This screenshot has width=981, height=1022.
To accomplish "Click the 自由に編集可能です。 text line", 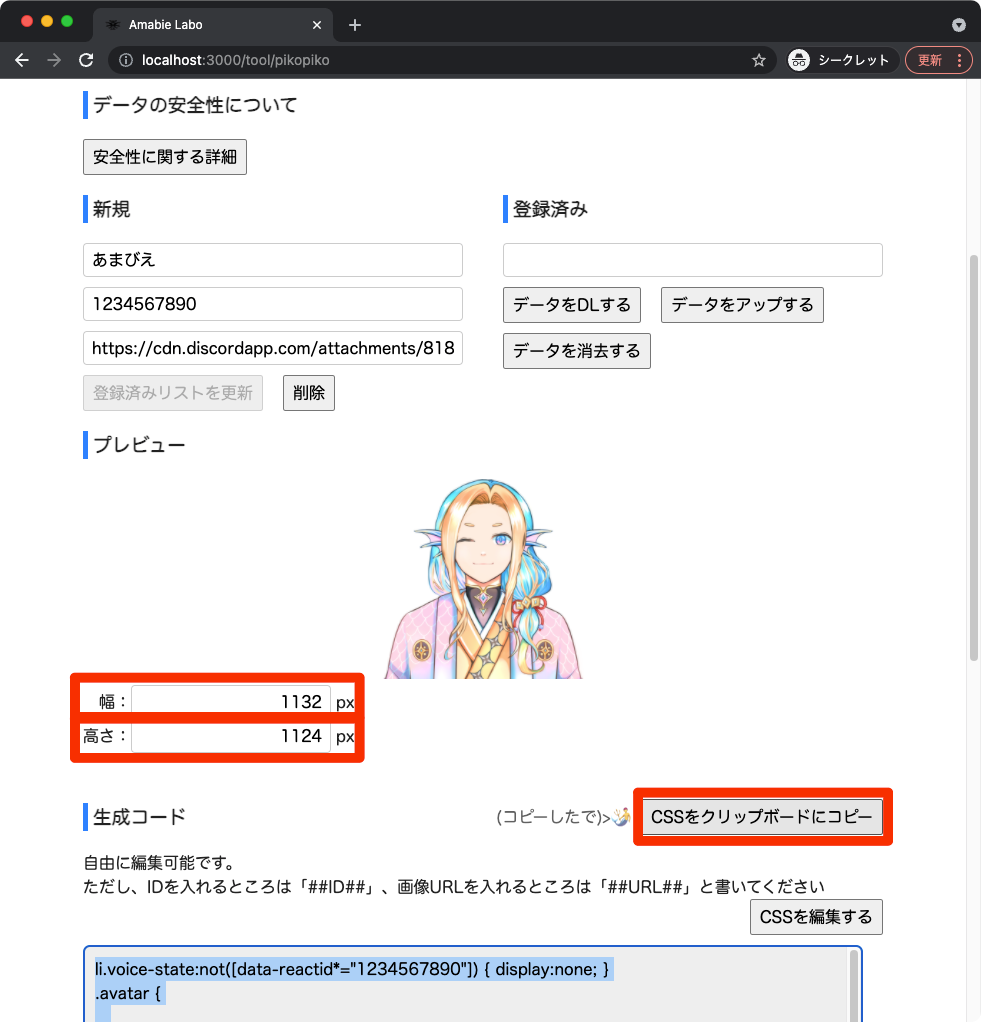I will point(159,863).
